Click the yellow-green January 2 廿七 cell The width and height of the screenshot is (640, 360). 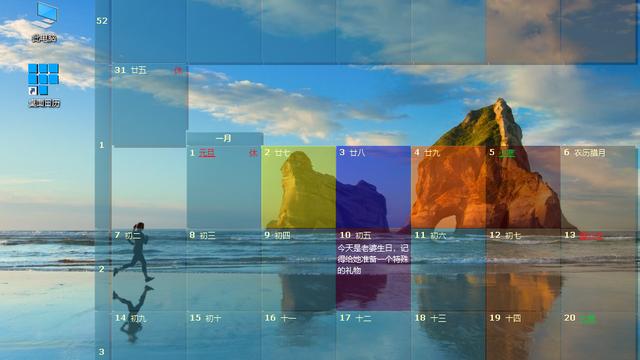298,187
